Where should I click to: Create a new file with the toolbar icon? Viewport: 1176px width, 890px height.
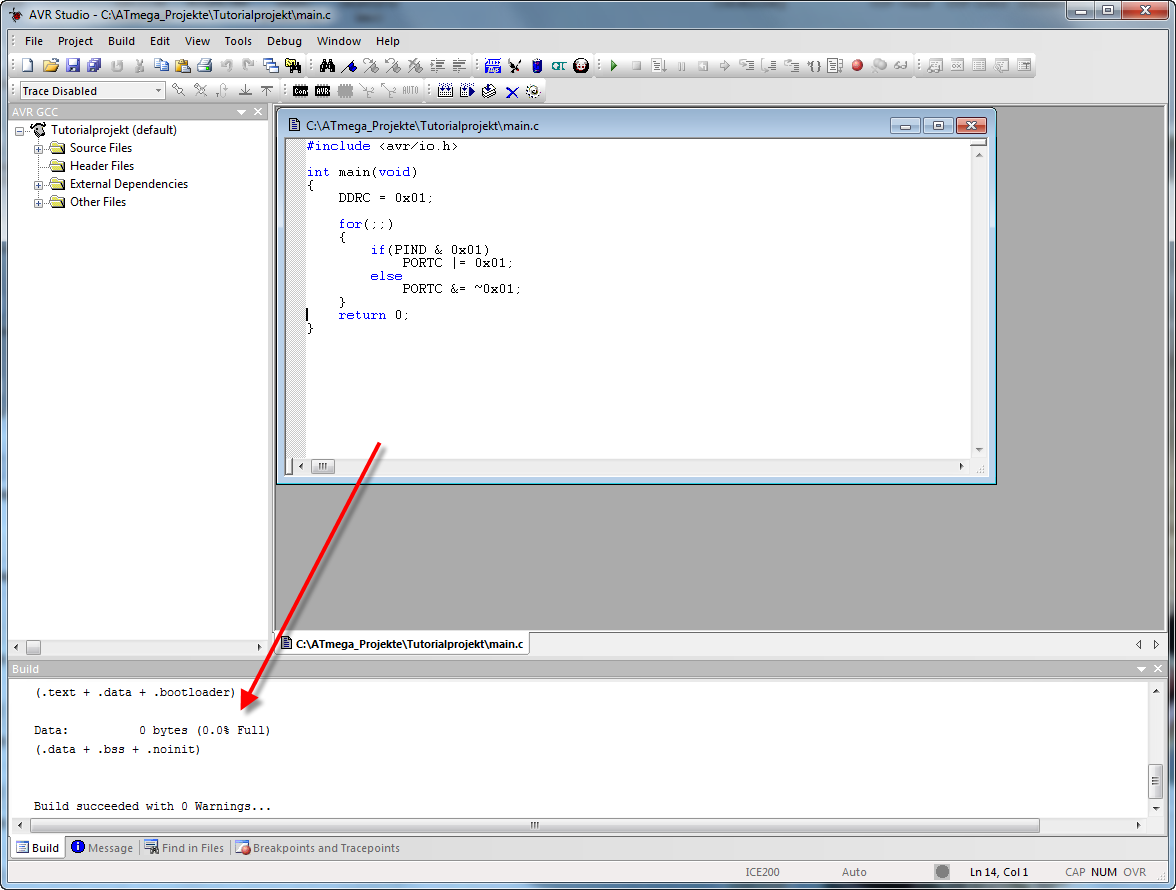[x=28, y=66]
